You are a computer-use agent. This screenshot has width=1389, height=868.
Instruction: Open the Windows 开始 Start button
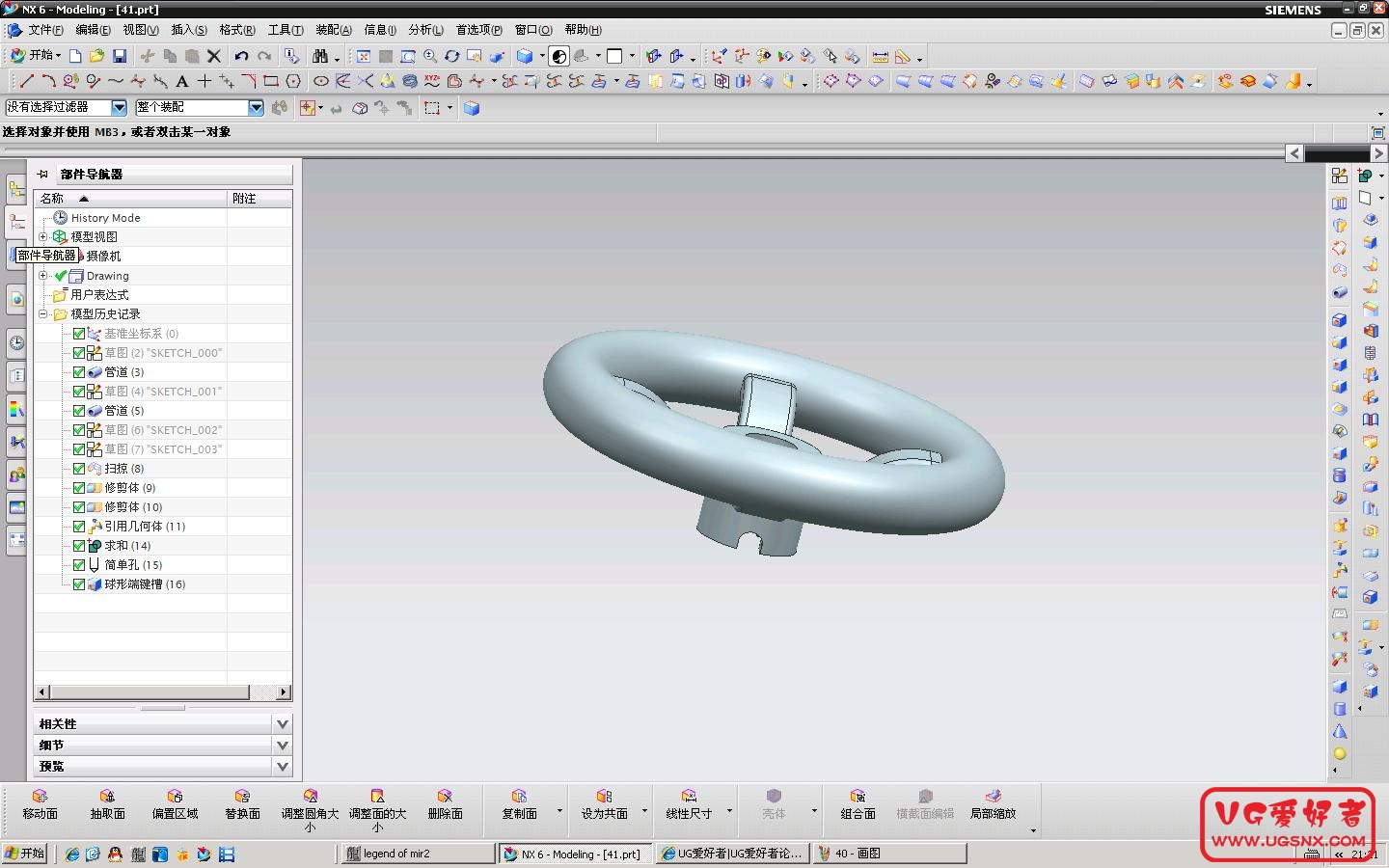[x=25, y=854]
